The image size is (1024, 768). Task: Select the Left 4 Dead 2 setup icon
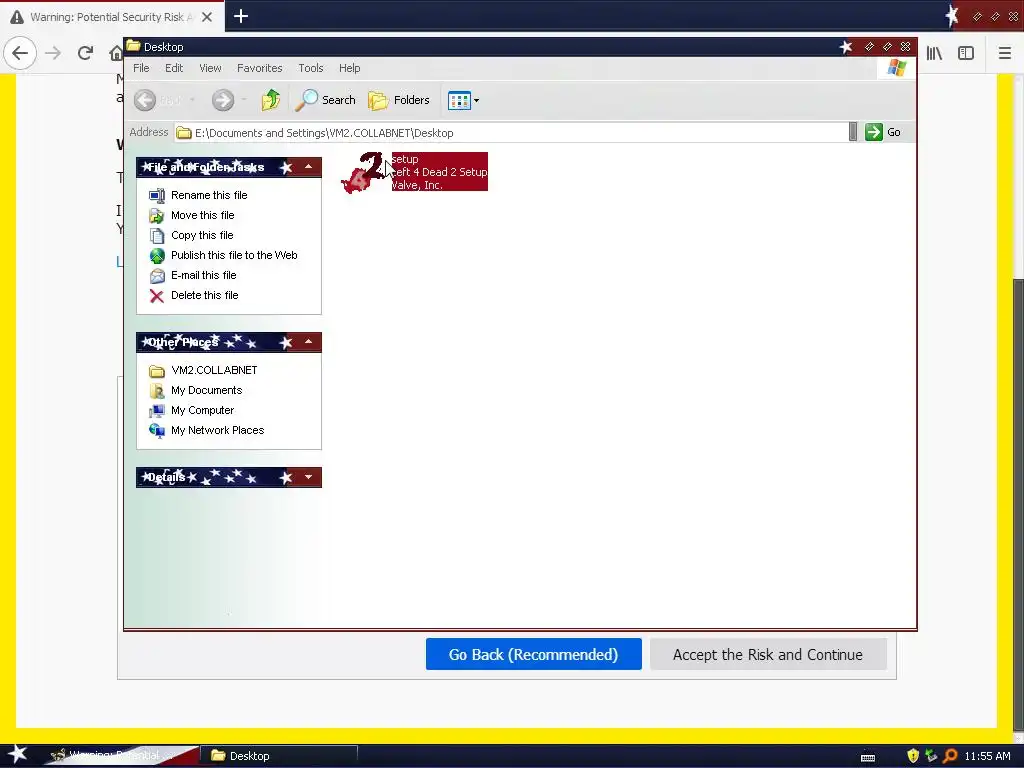click(363, 172)
